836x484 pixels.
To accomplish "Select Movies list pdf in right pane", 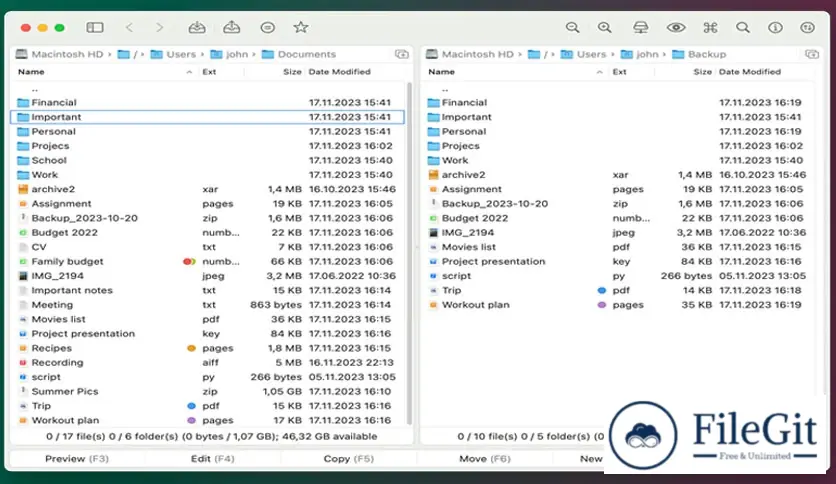I will 618,247.
